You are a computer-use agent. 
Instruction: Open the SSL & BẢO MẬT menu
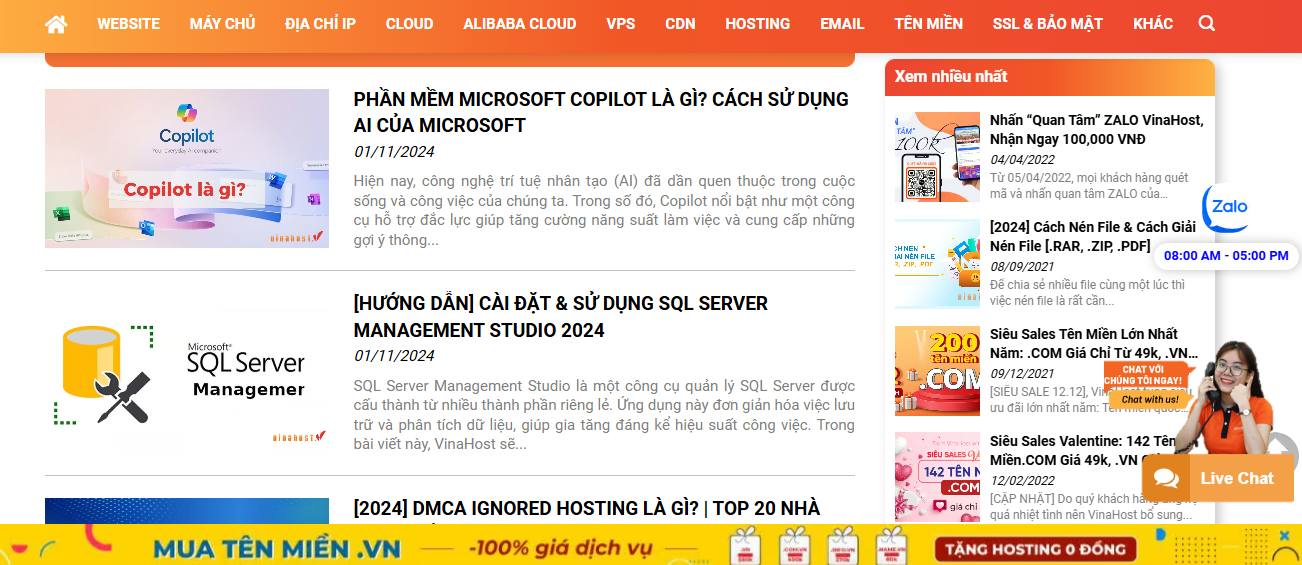[1047, 24]
